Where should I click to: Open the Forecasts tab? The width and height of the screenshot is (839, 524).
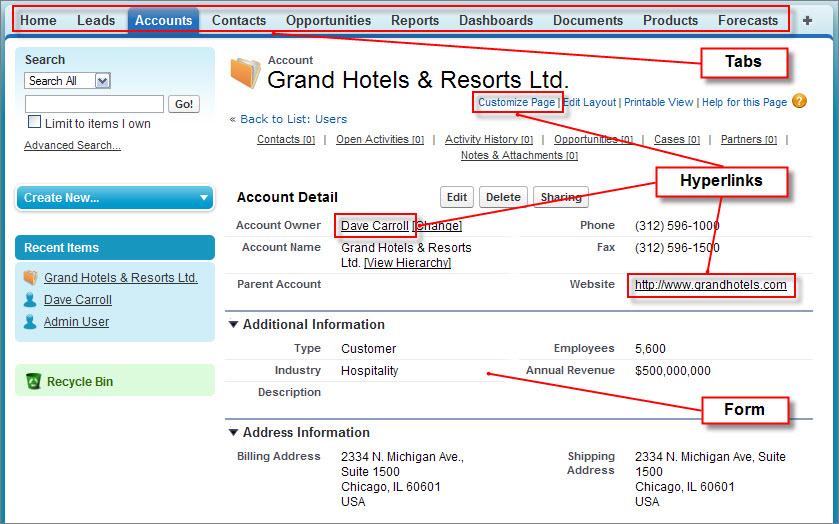(x=748, y=20)
